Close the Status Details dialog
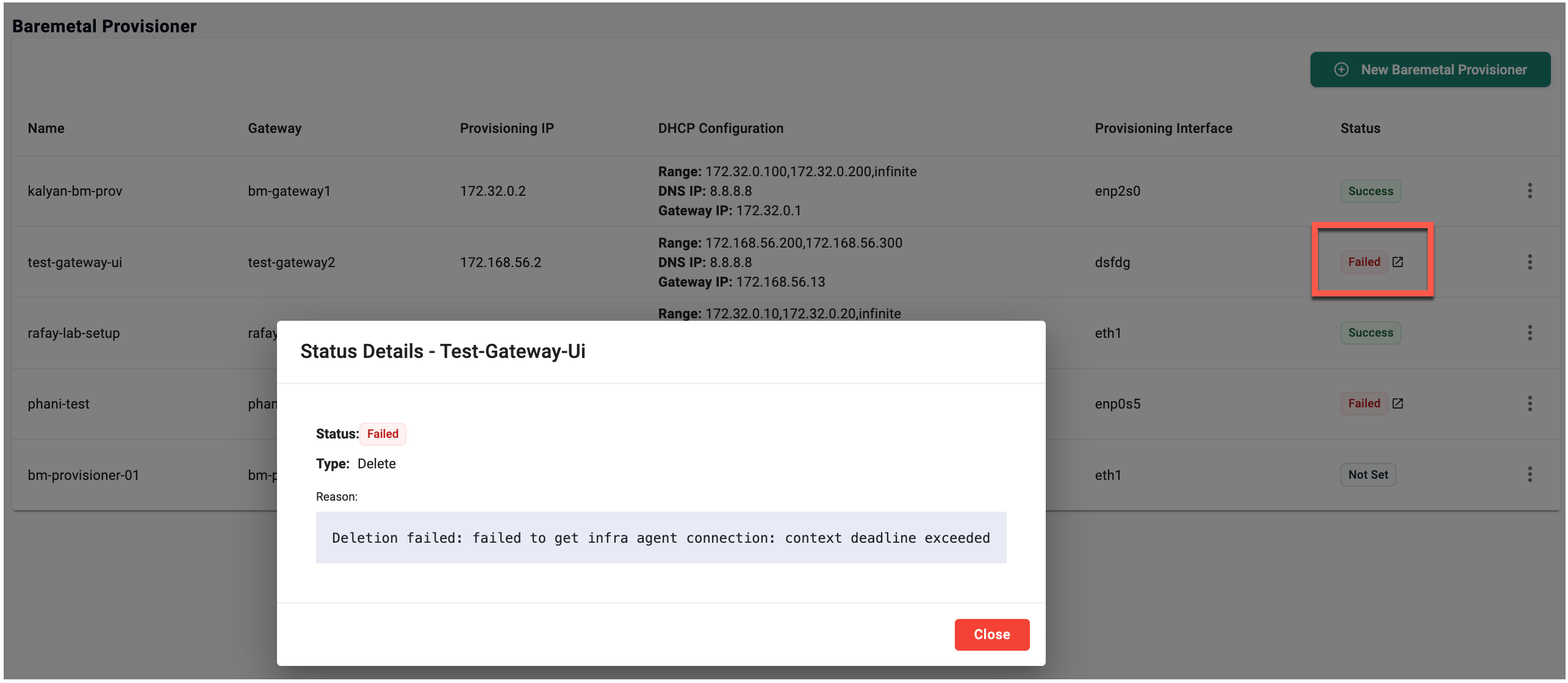The image size is (1568, 683). tap(991, 634)
